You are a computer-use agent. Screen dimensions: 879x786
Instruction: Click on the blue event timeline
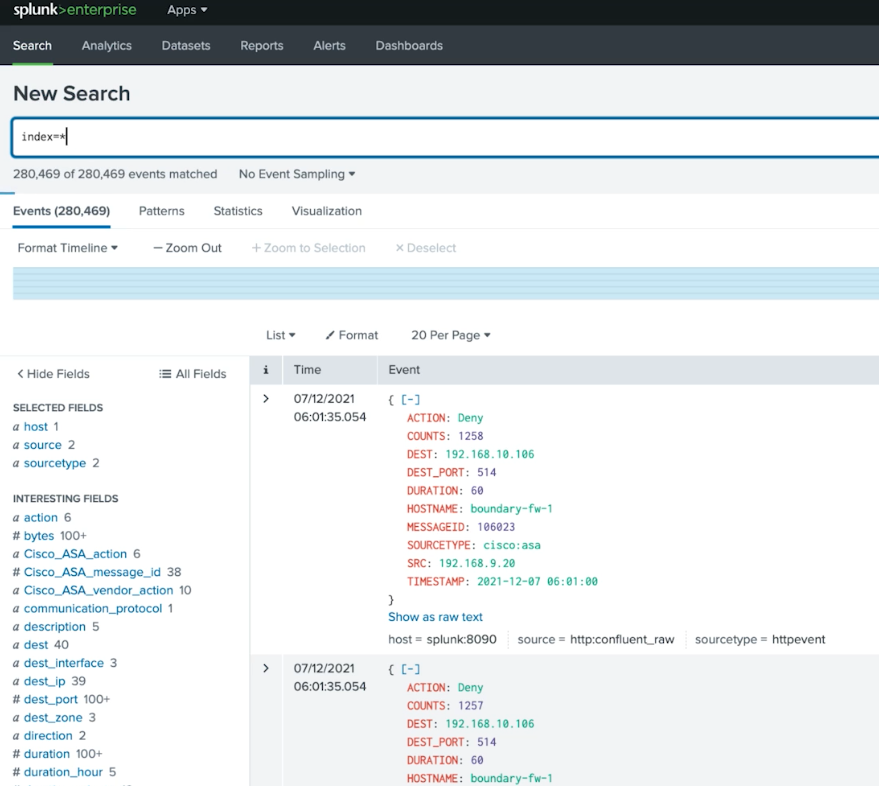tap(446, 284)
